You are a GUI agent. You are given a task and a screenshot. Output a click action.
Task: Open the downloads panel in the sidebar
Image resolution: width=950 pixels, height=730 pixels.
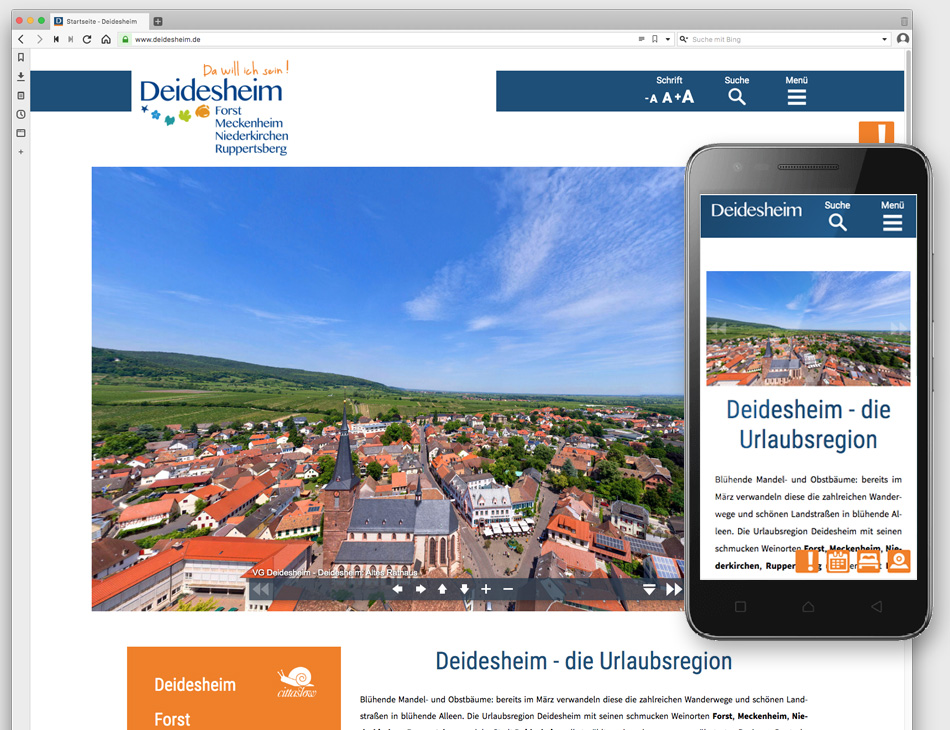(x=21, y=76)
